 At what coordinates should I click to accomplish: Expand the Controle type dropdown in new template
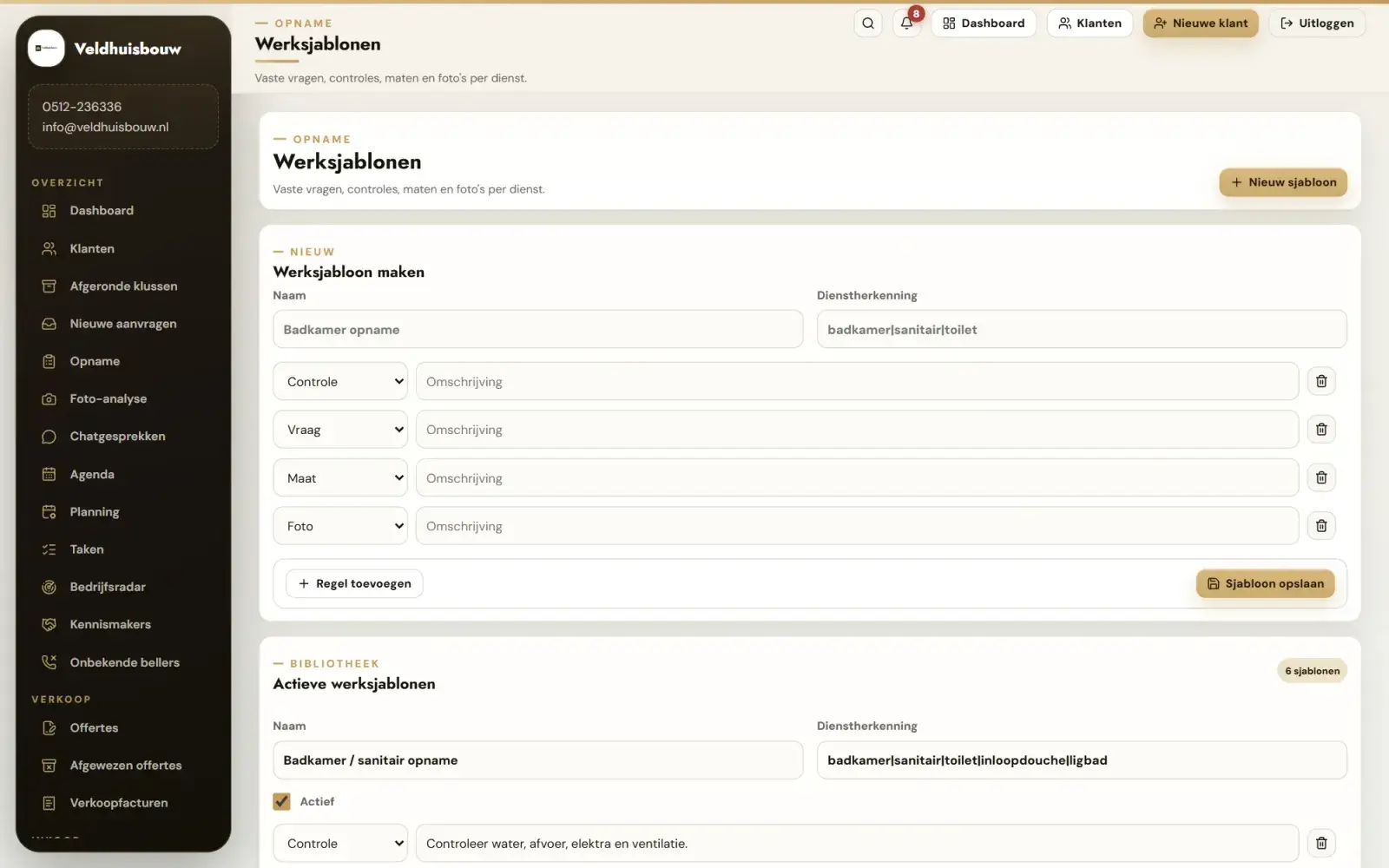[340, 381]
